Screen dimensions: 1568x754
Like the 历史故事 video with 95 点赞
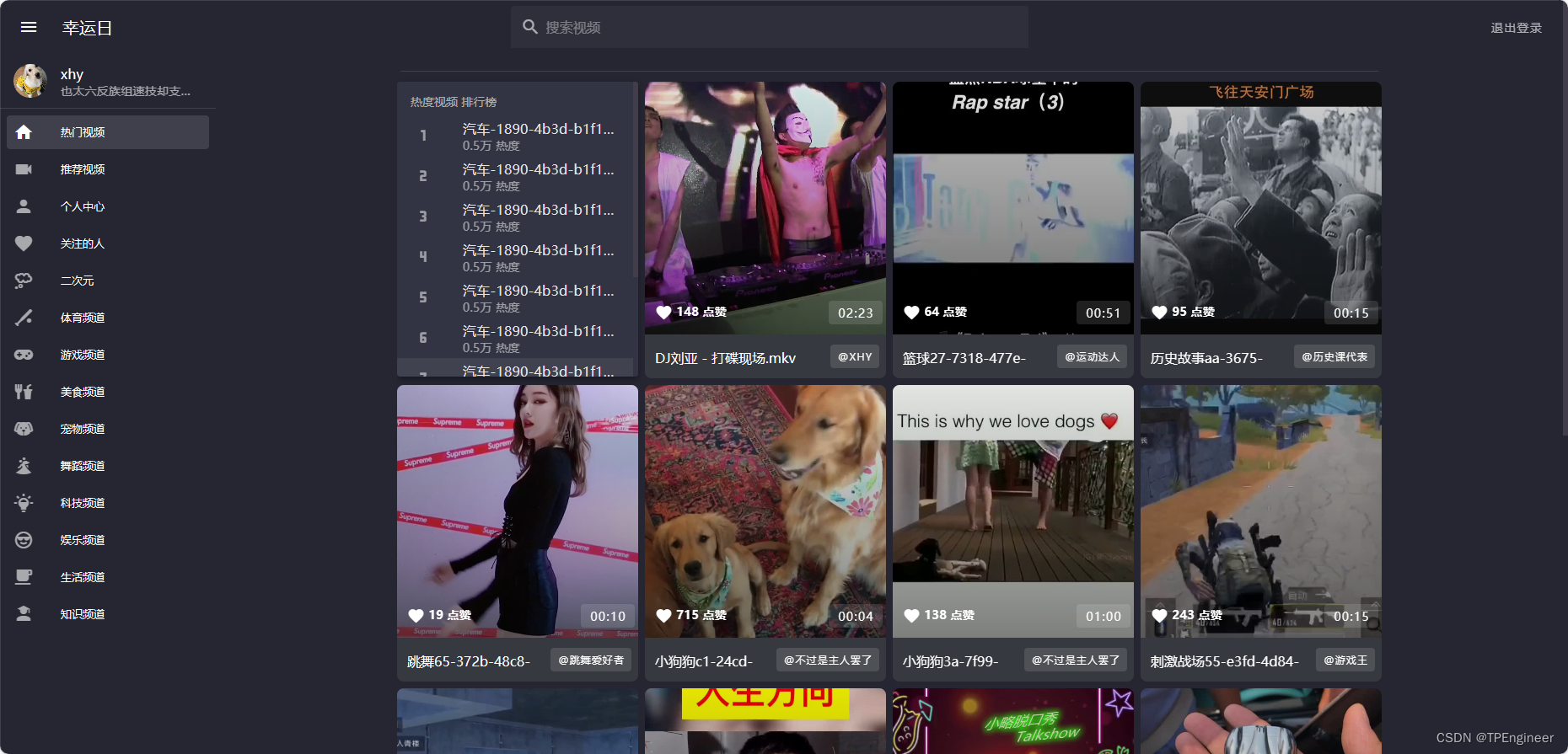[x=1159, y=313]
